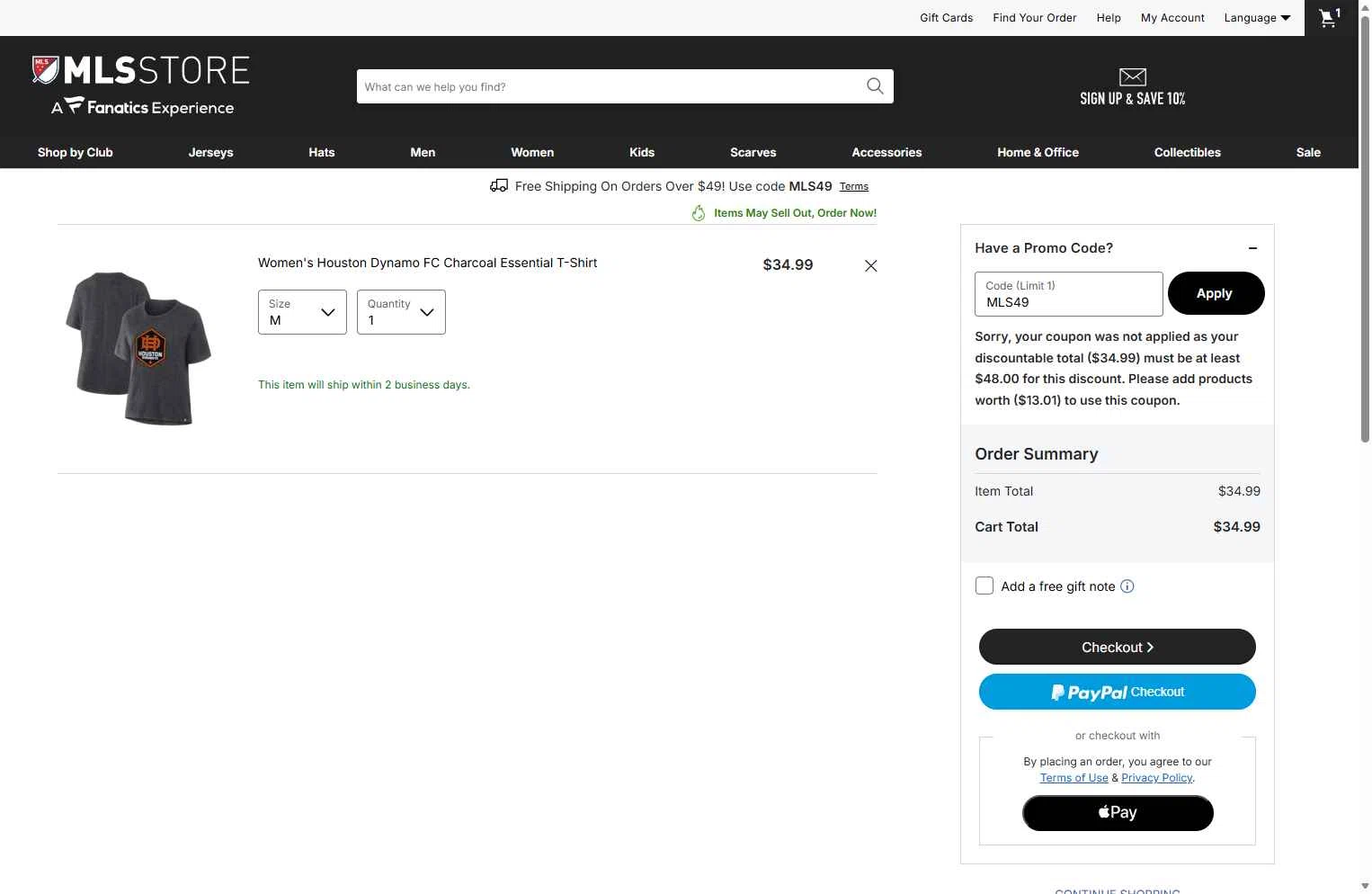Viewport: 1372px width, 894px height.
Task: Open the Help link
Action: click(x=1109, y=18)
